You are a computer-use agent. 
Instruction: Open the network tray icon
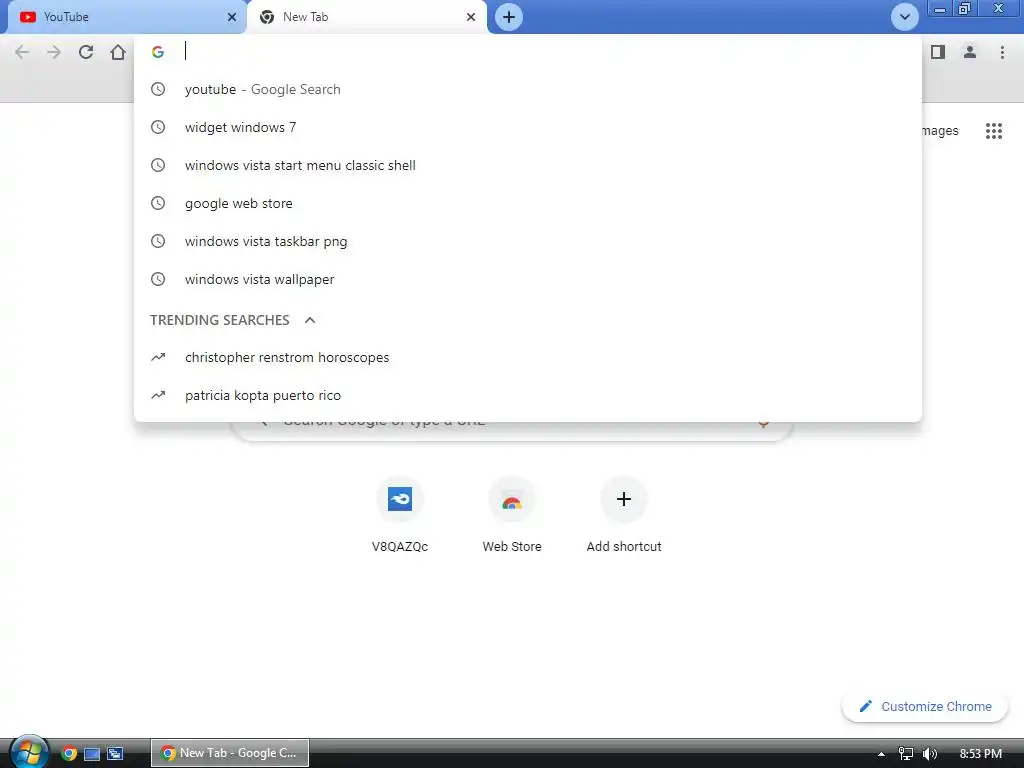(x=906, y=754)
